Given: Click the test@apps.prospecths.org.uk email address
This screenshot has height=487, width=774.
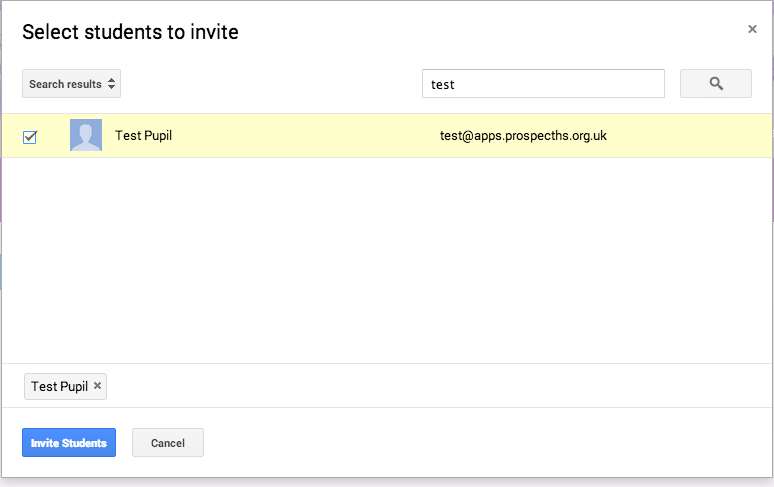Looking at the screenshot, I should pyautogui.click(x=523, y=136).
